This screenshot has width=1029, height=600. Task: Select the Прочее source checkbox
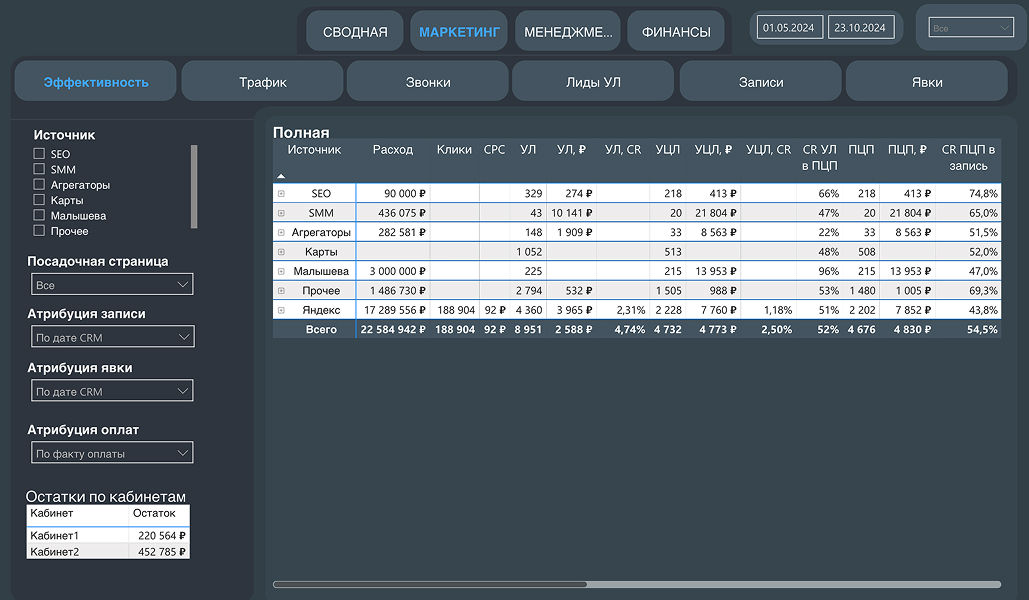pyautogui.click(x=39, y=231)
